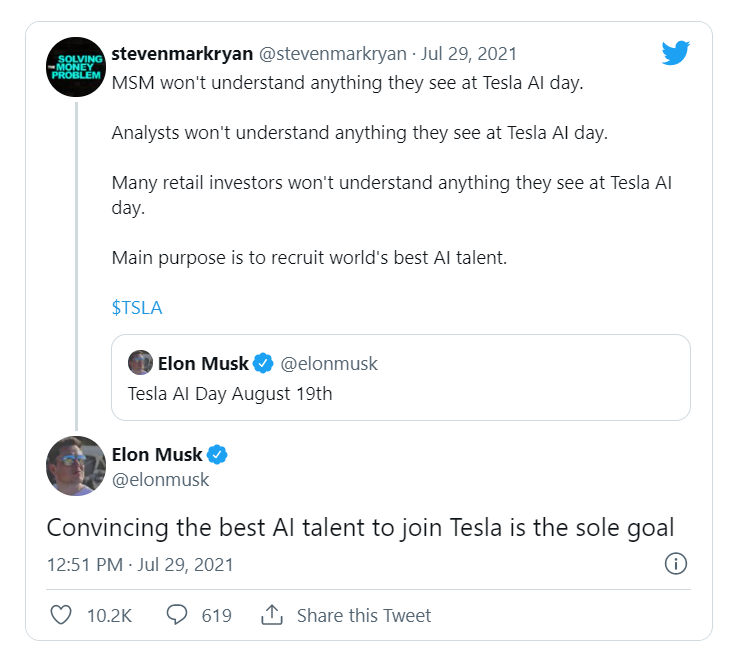Like the tweet with heart icon
745x654 pixels.
(x=61, y=615)
